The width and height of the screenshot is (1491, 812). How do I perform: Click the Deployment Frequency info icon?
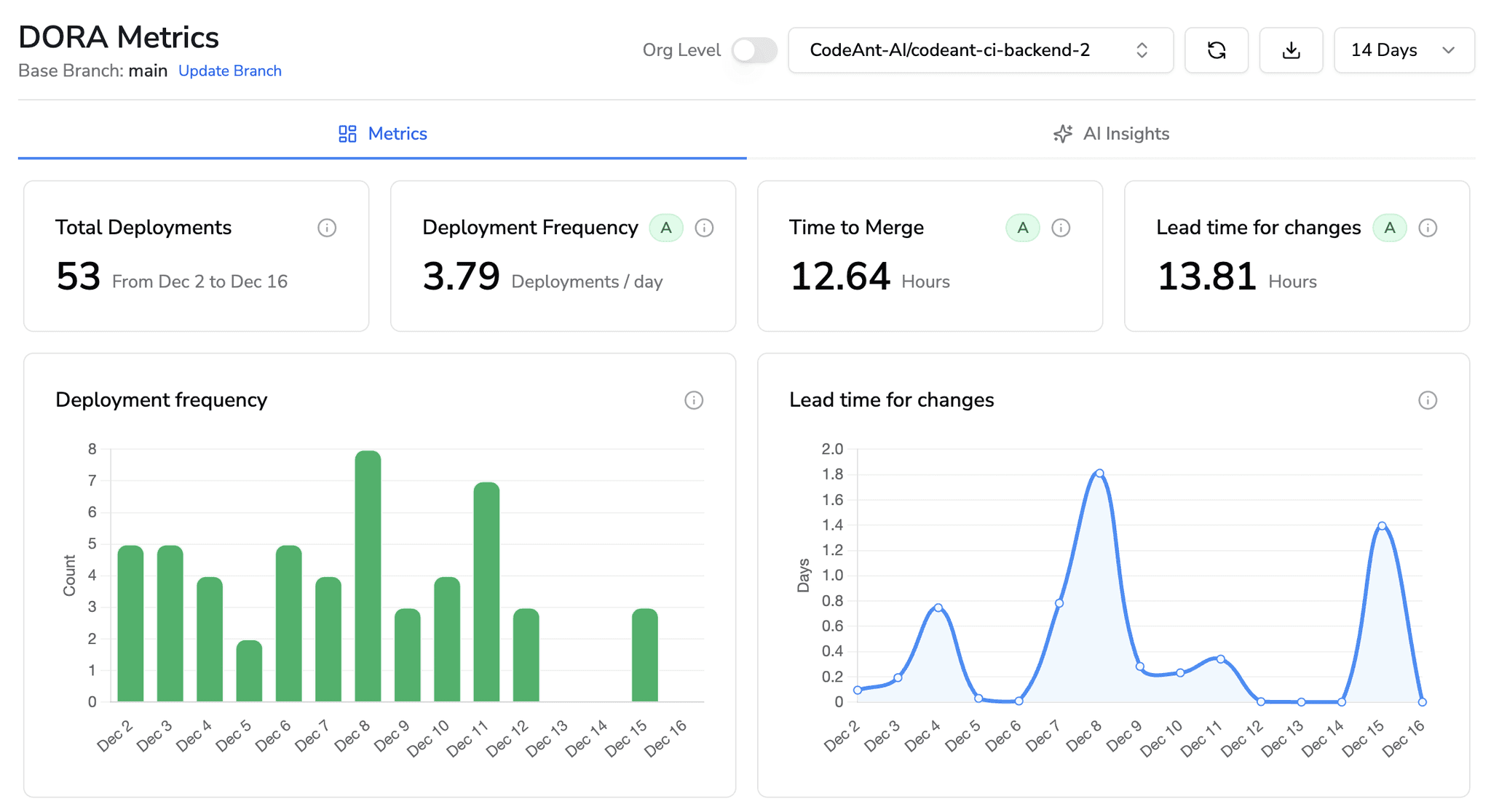point(703,228)
